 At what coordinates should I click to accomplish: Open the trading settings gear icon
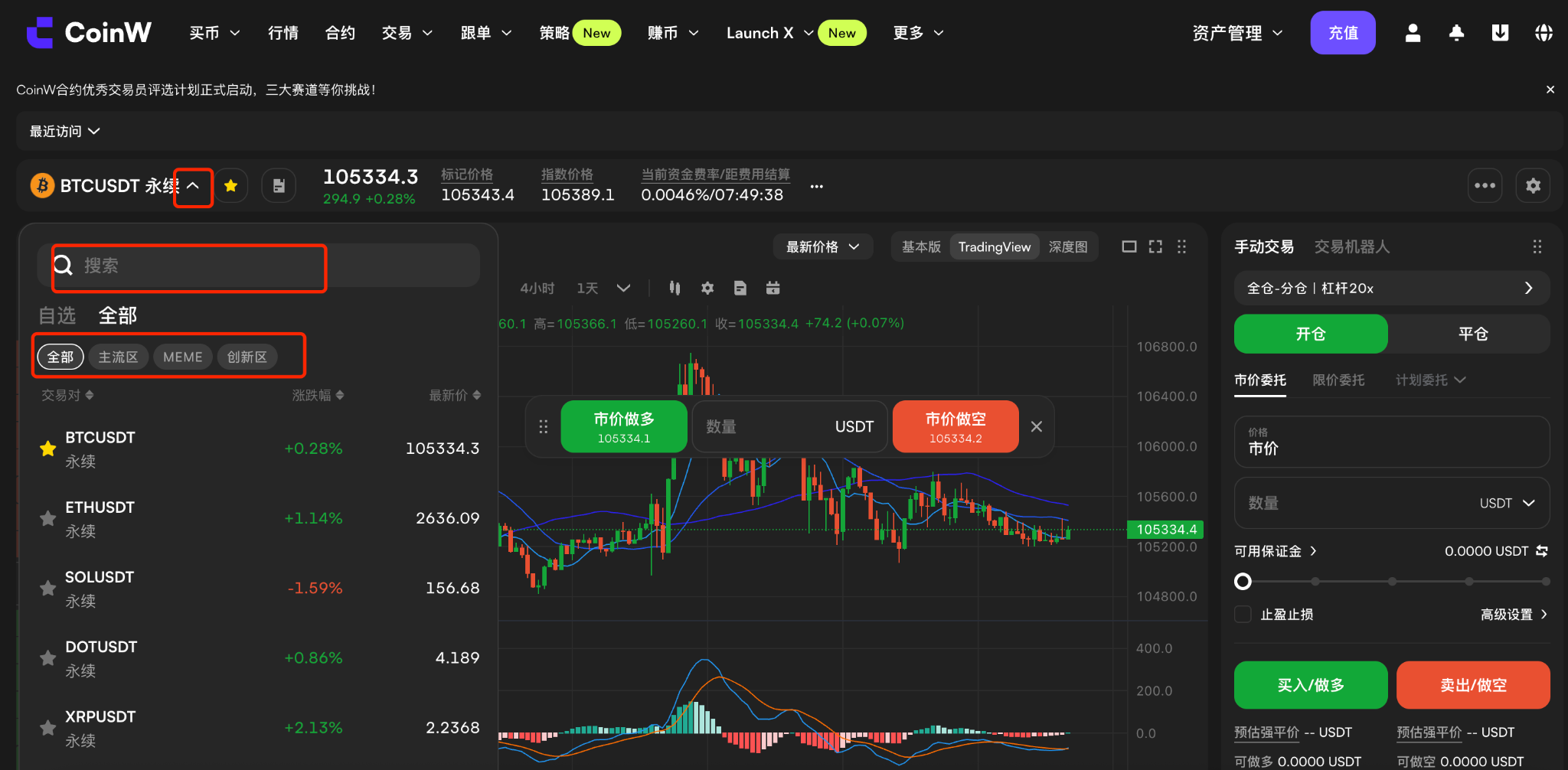(x=1533, y=185)
